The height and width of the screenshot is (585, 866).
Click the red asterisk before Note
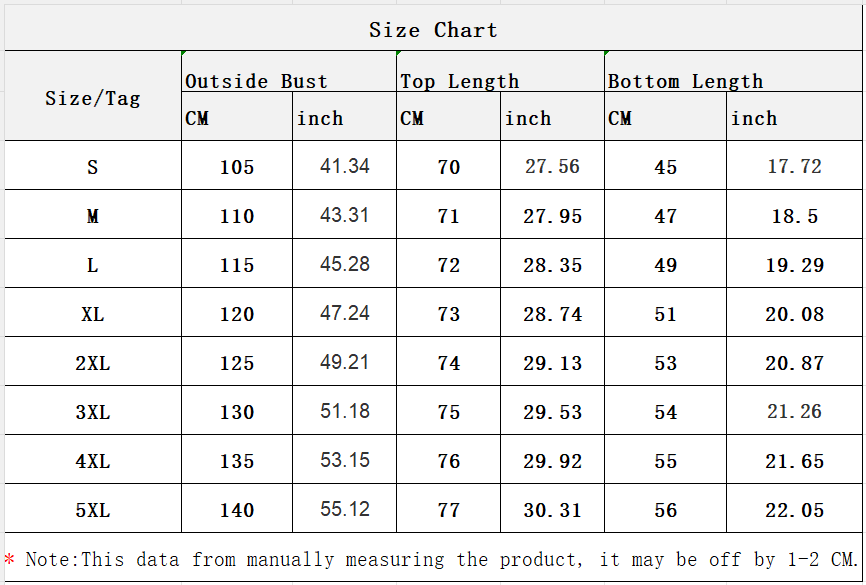(9, 558)
